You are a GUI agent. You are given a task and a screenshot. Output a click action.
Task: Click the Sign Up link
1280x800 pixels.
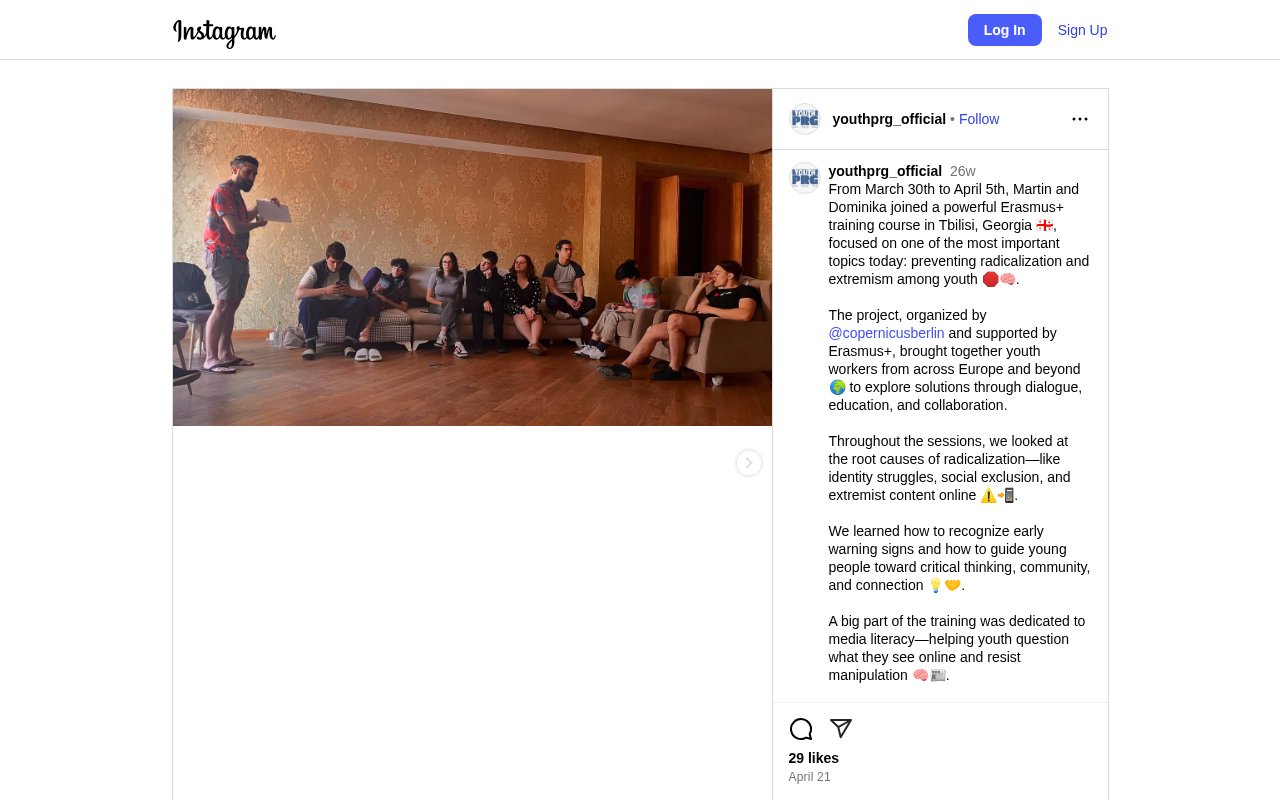[x=1082, y=30]
